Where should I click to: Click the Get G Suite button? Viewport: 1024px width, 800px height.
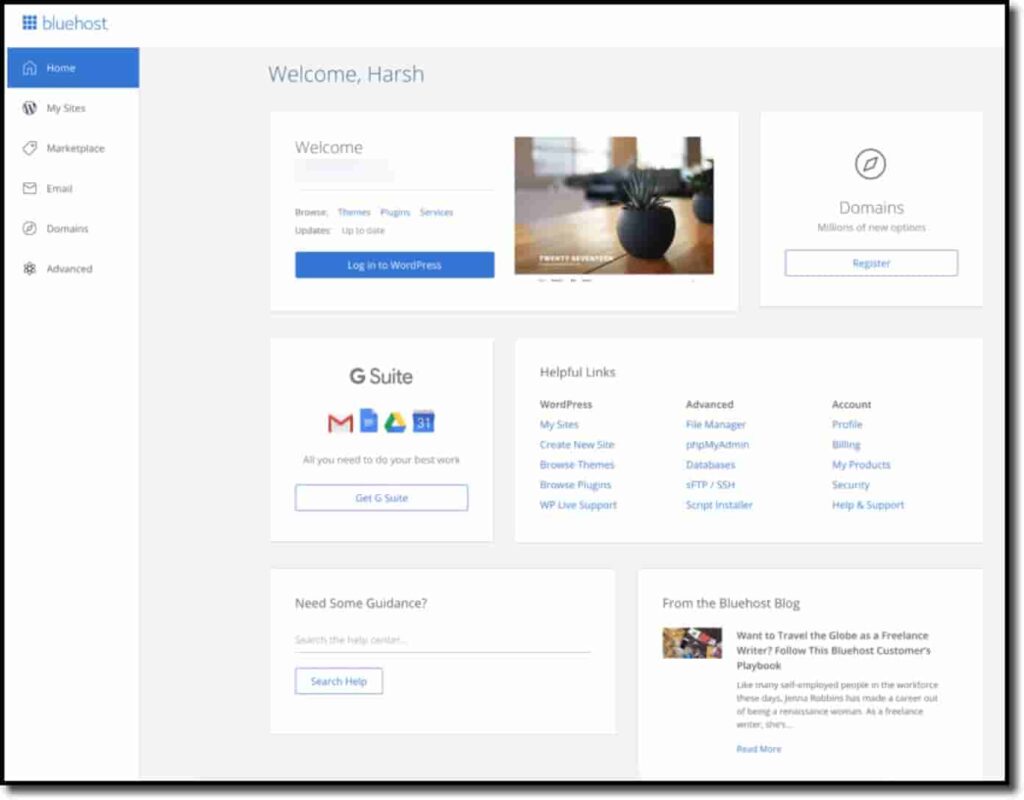tap(381, 498)
